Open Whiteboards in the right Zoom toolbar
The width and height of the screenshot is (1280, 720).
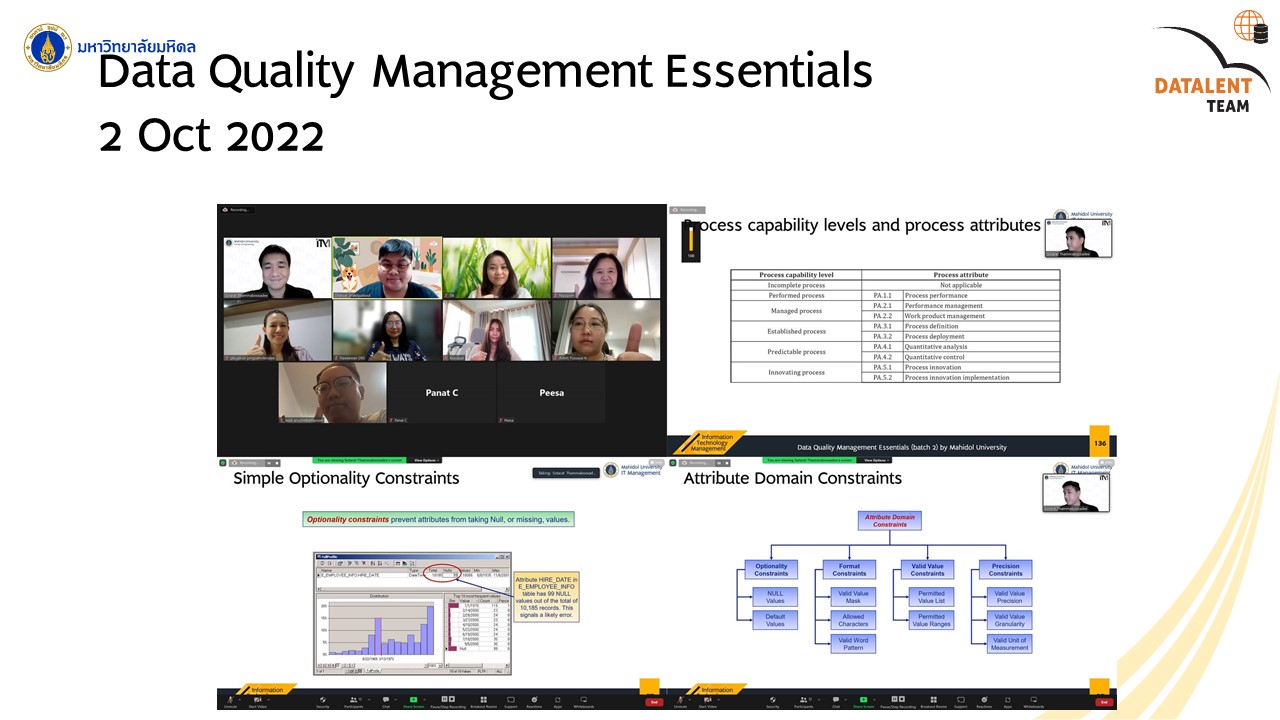(1032, 701)
